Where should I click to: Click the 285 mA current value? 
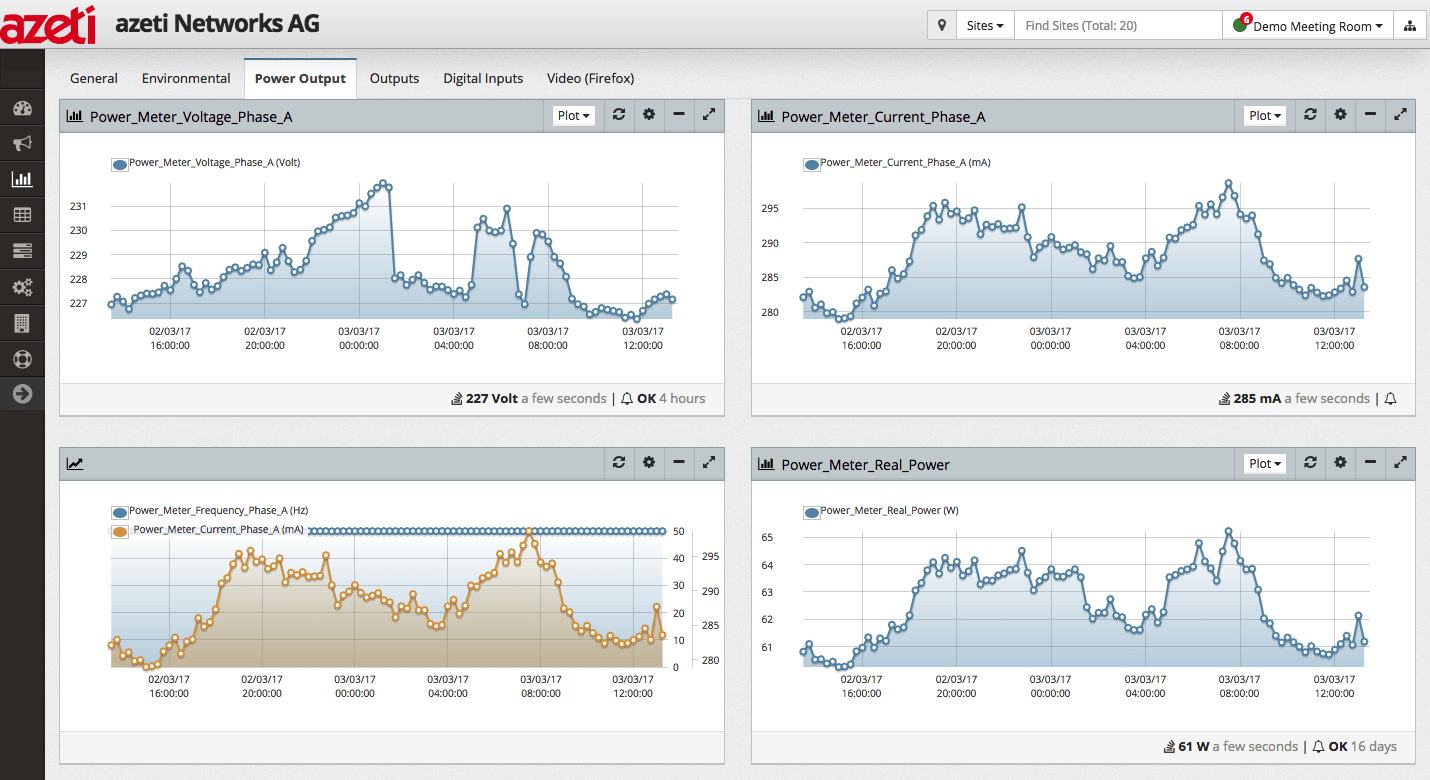coord(1257,398)
